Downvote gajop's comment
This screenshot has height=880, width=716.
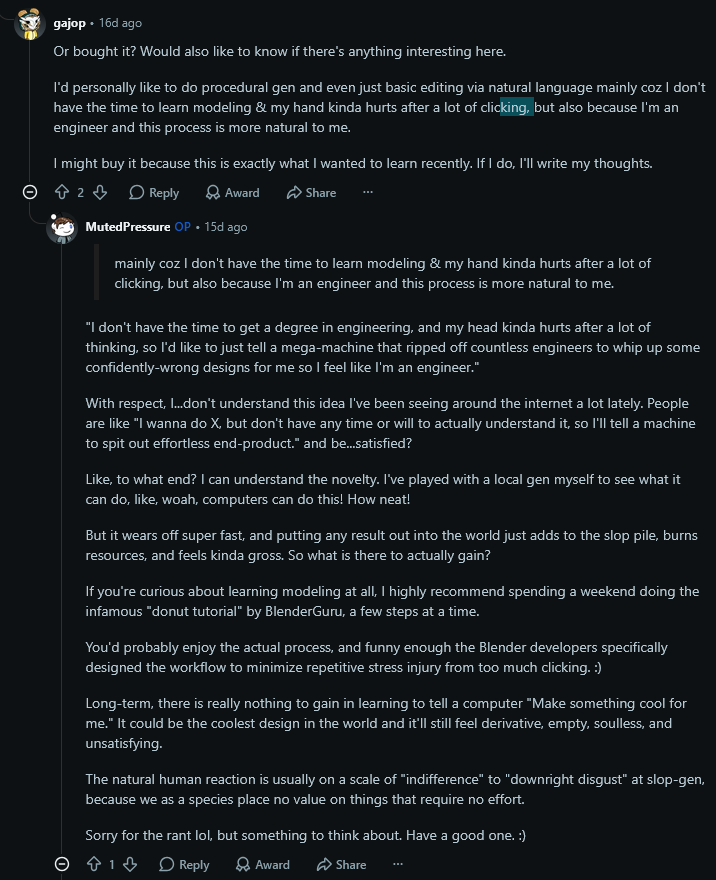pyautogui.click(x=100, y=192)
